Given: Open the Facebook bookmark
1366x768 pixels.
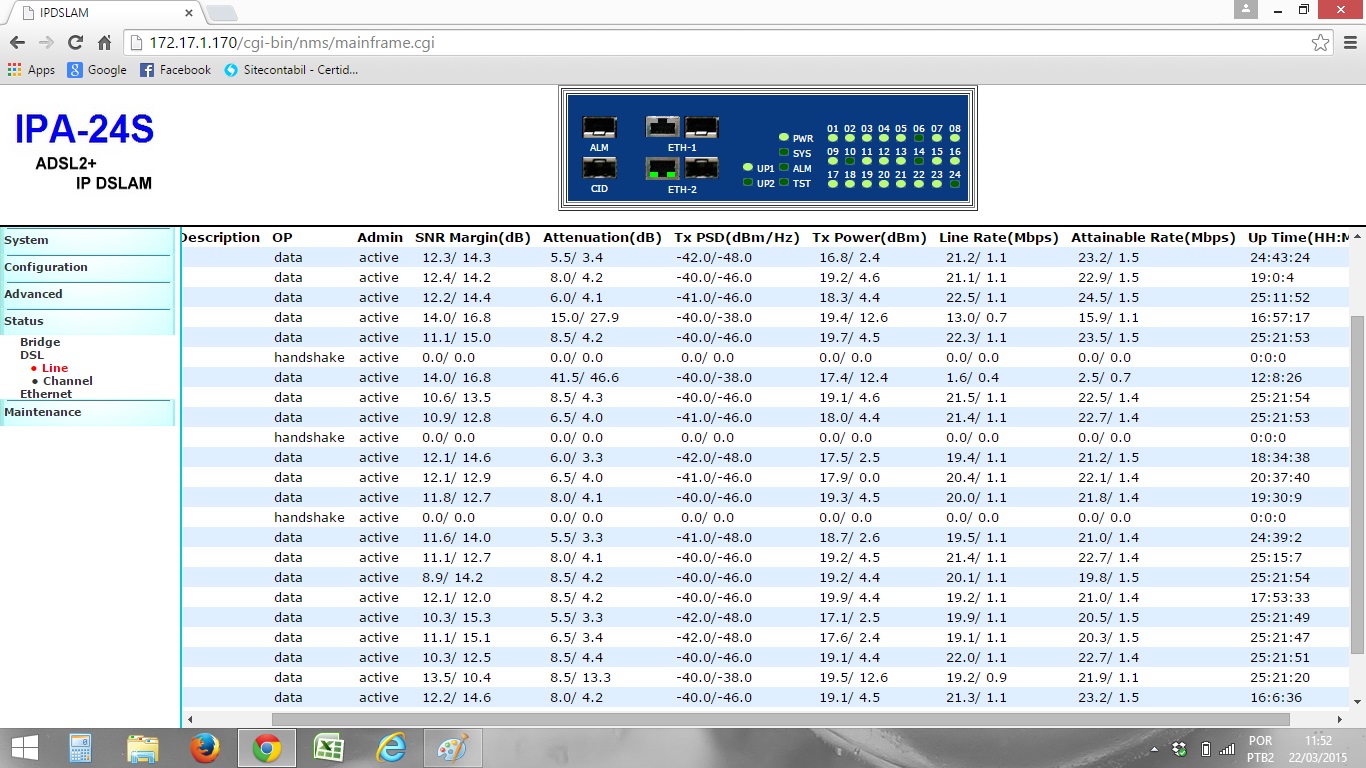Looking at the screenshot, I should click(176, 70).
